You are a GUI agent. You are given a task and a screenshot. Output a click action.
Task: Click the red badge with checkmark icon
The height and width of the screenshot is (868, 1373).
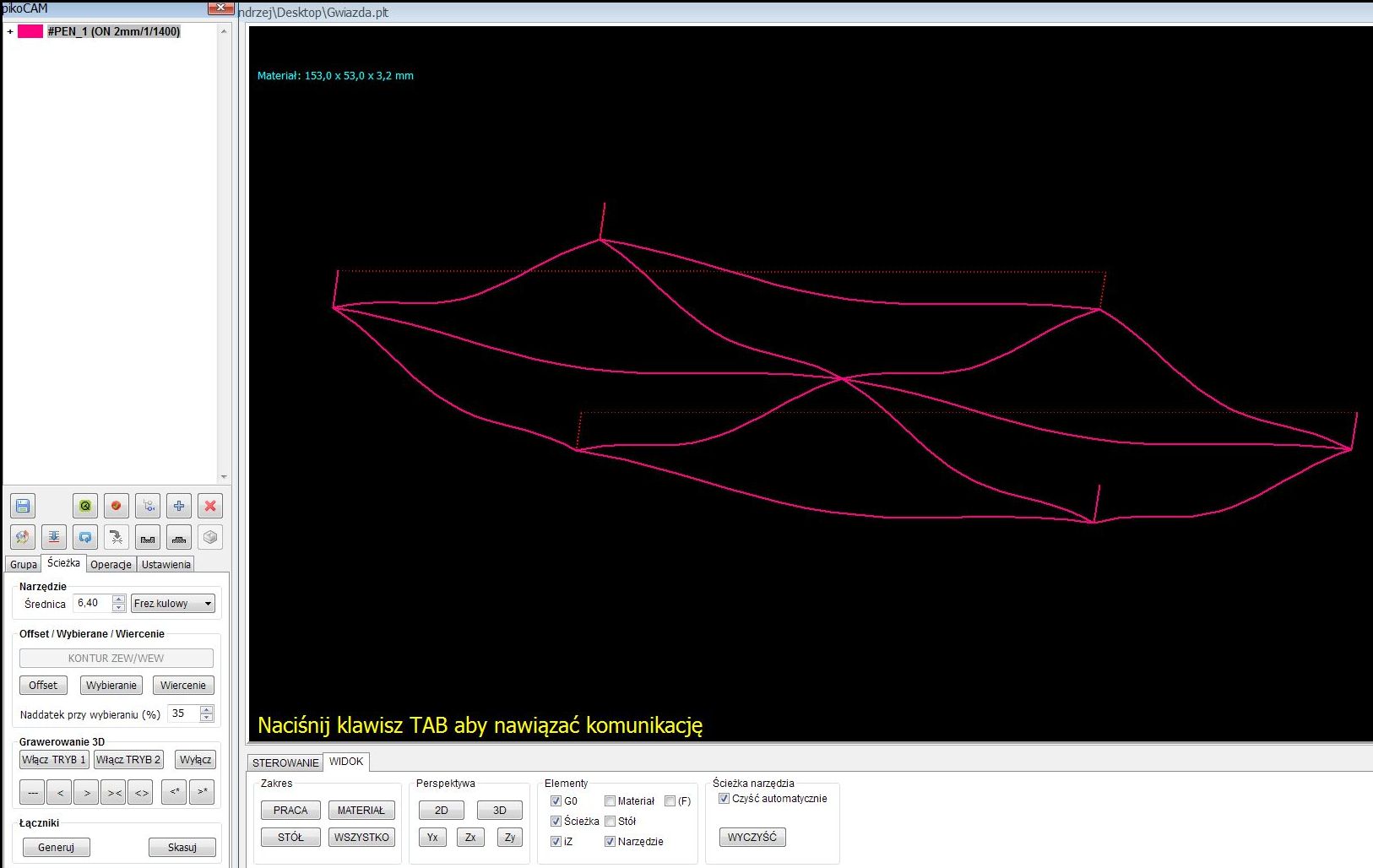tap(117, 506)
